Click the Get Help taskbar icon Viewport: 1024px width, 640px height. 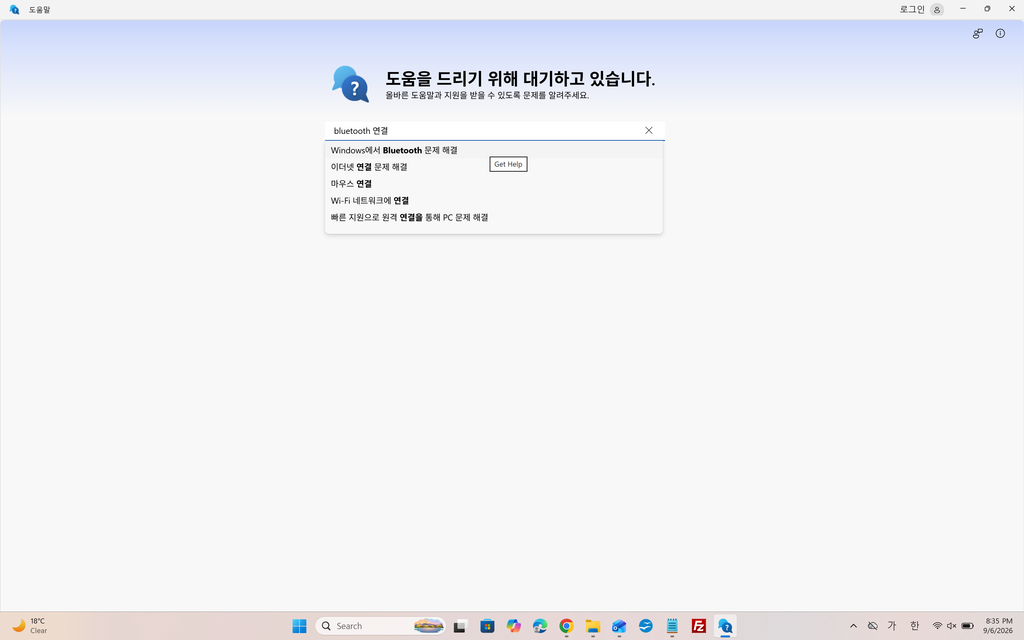click(725, 626)
